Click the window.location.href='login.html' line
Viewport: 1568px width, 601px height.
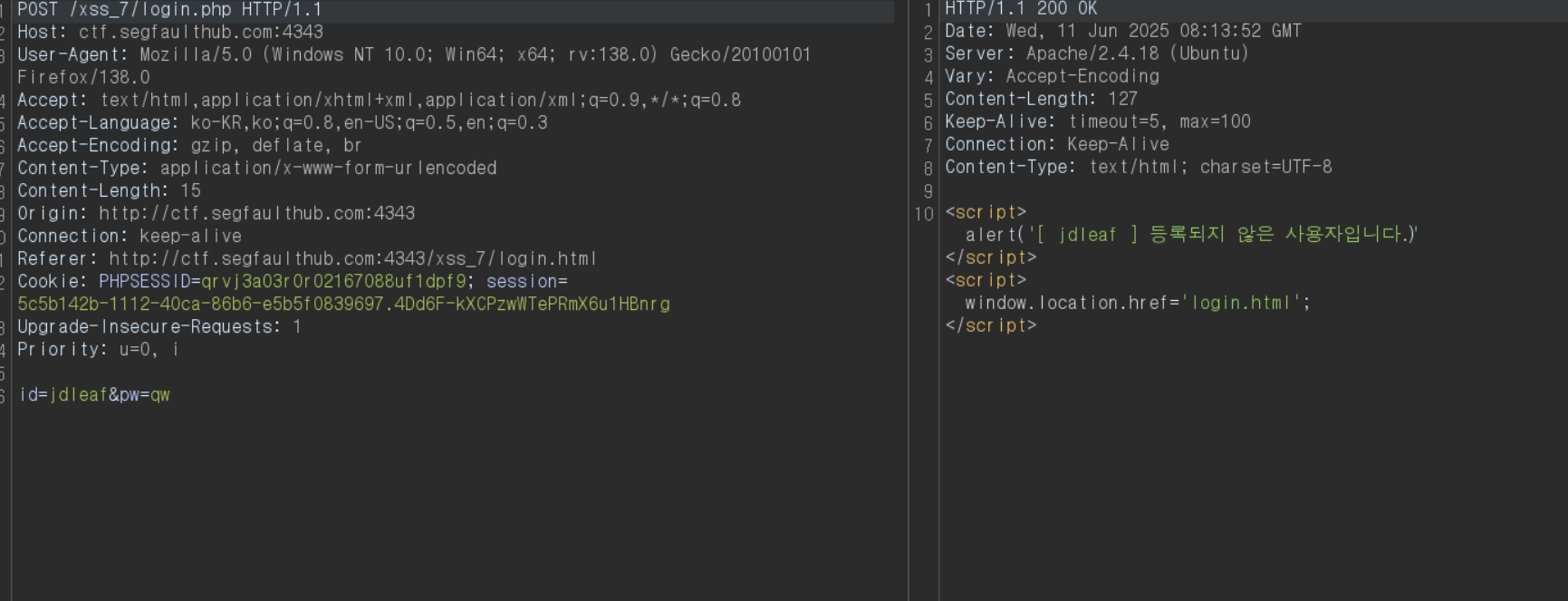pyautogui.click(x=1138, y=303)
